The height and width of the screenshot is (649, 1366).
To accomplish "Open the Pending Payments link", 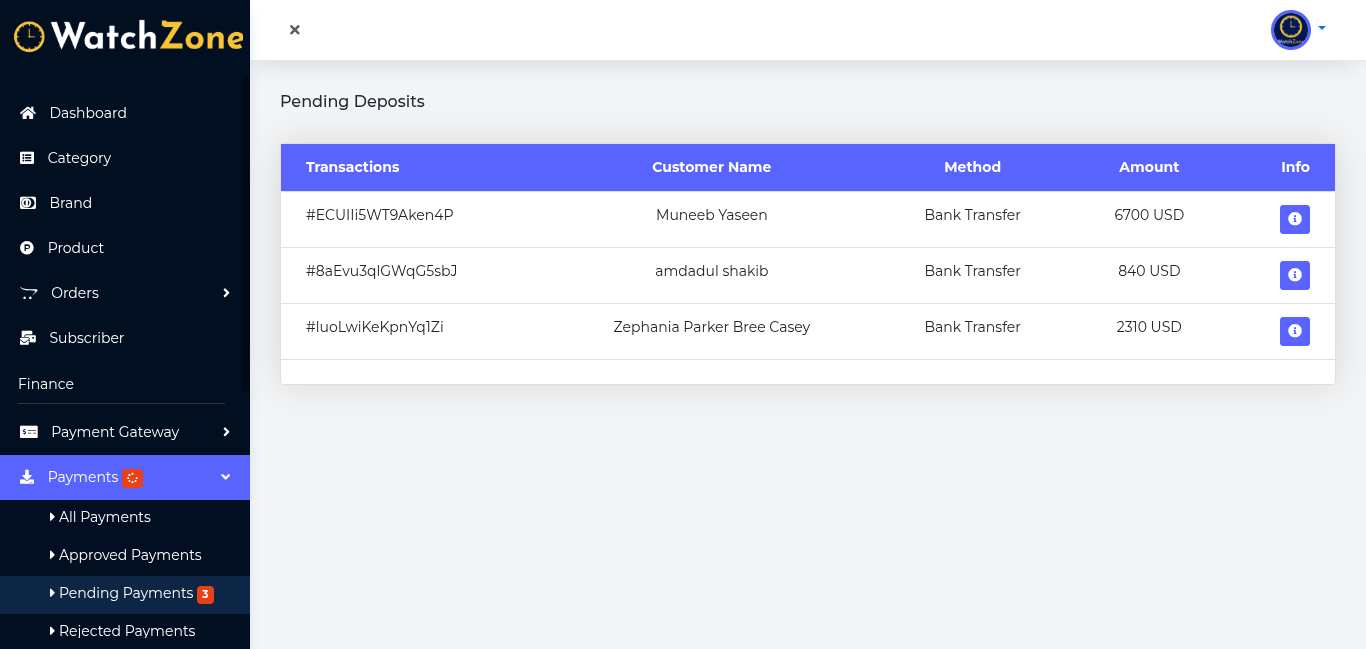I will click(x=126, y=593).
